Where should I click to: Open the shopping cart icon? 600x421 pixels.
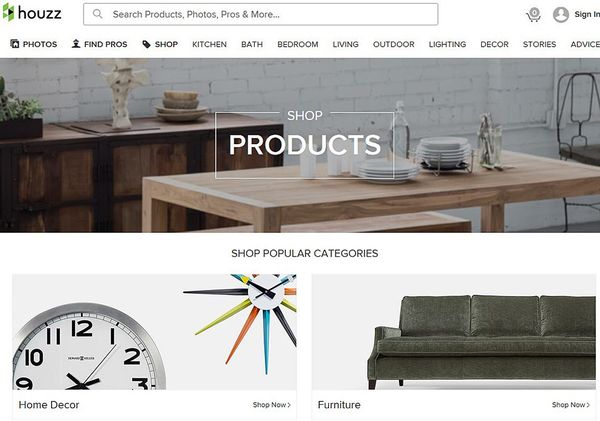point(533,15)
